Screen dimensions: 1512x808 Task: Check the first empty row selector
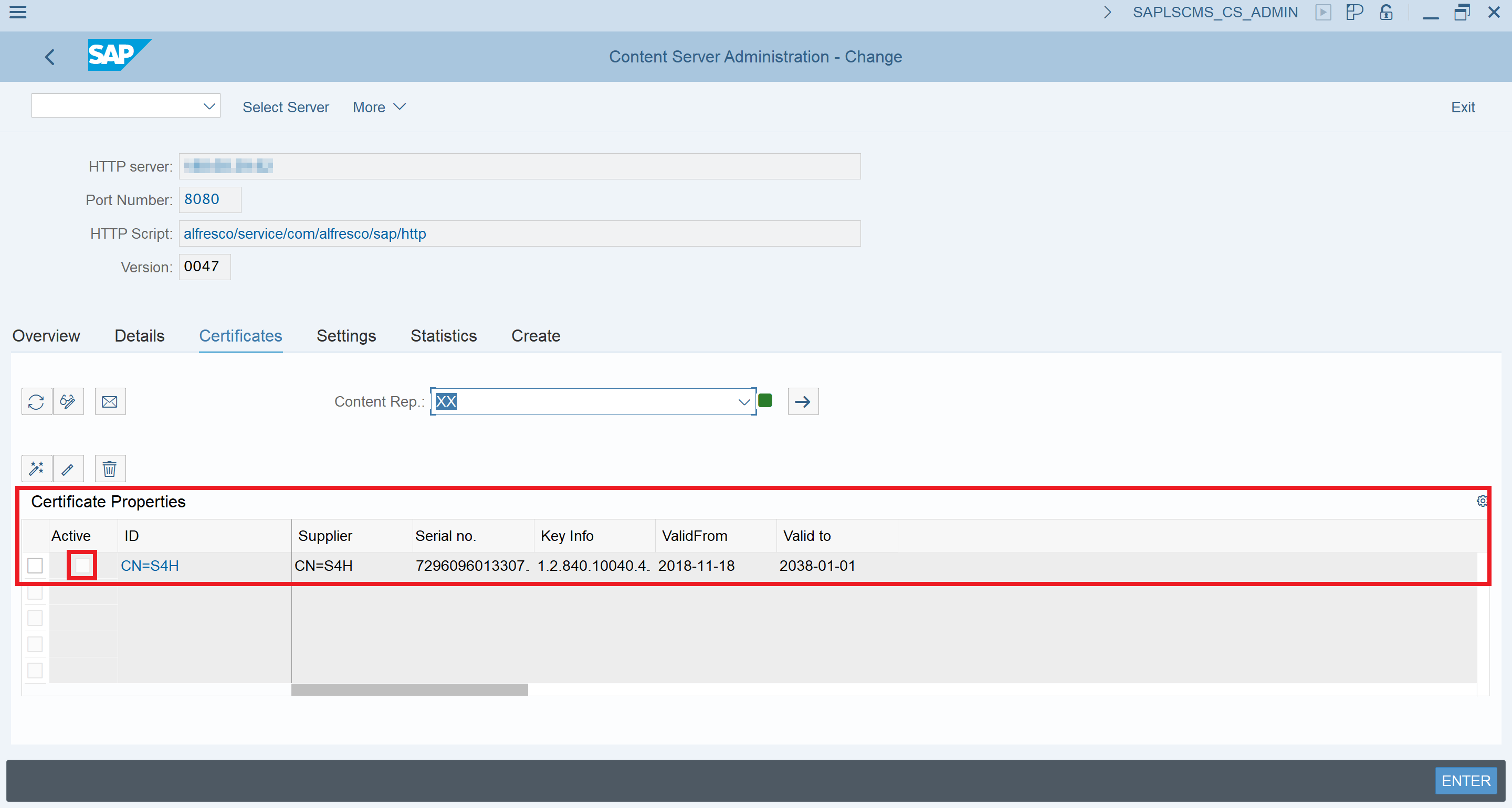click(x=35, y=593)
